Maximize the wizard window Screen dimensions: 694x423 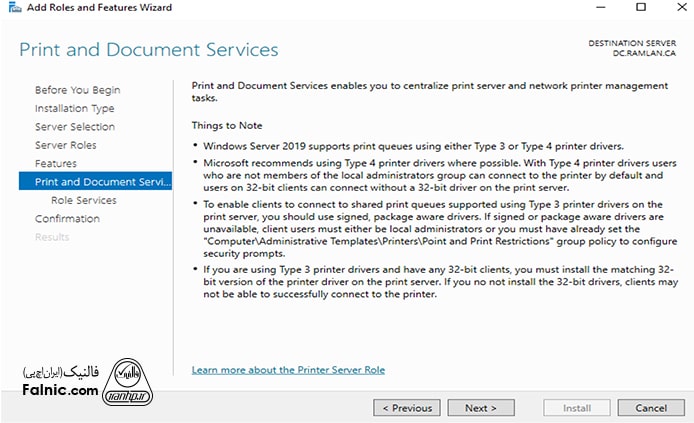coord(640,8)
